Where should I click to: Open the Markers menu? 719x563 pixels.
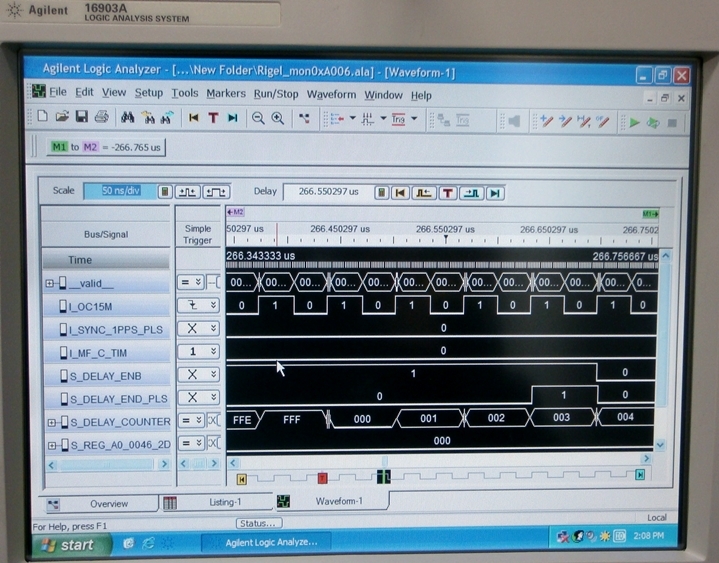226,94
